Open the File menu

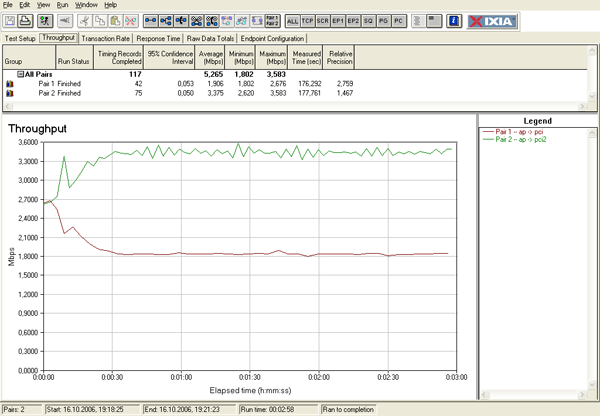coord(8,5)
